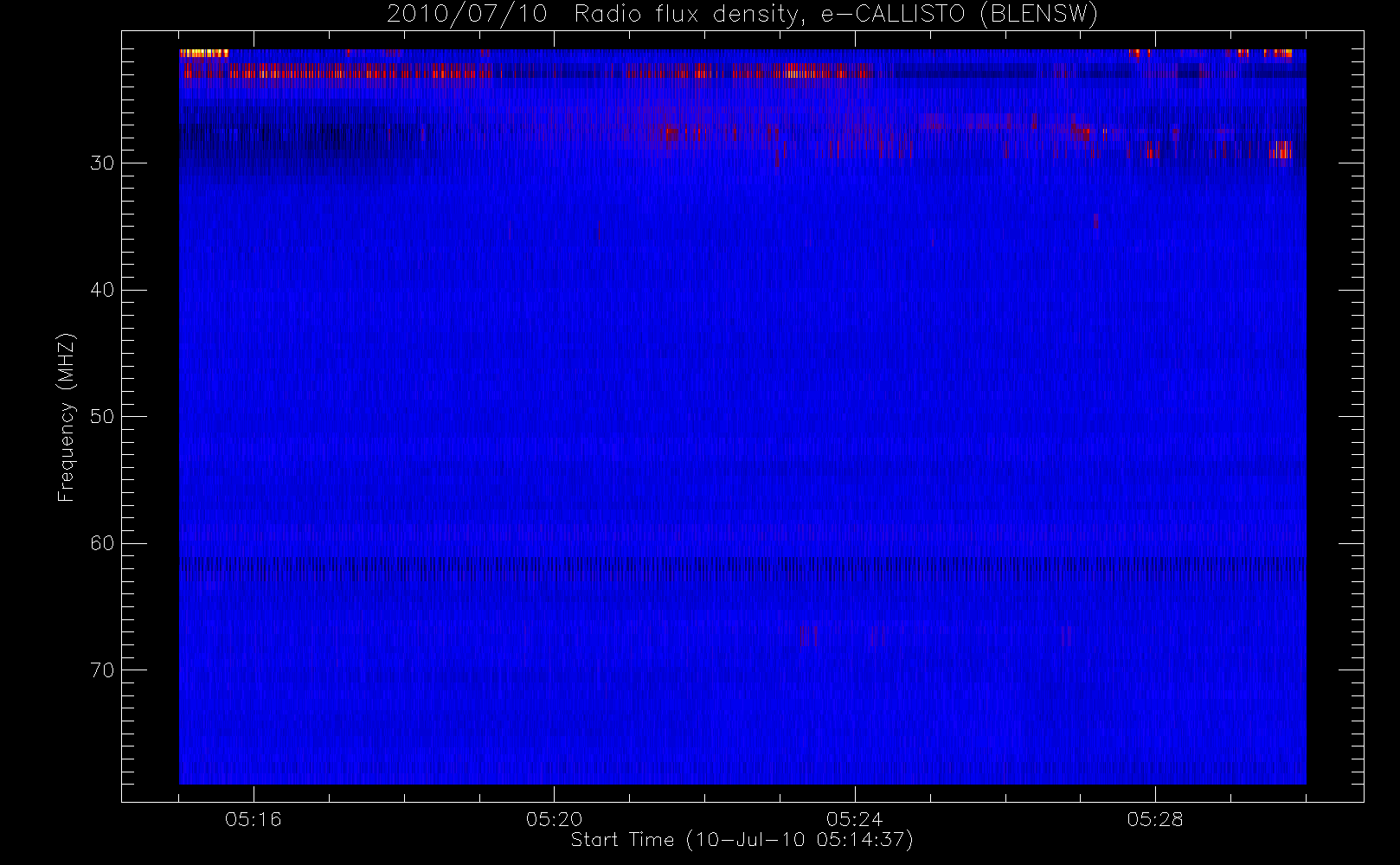Click the 50 MHz y-axis tick label

coord(102,416)
